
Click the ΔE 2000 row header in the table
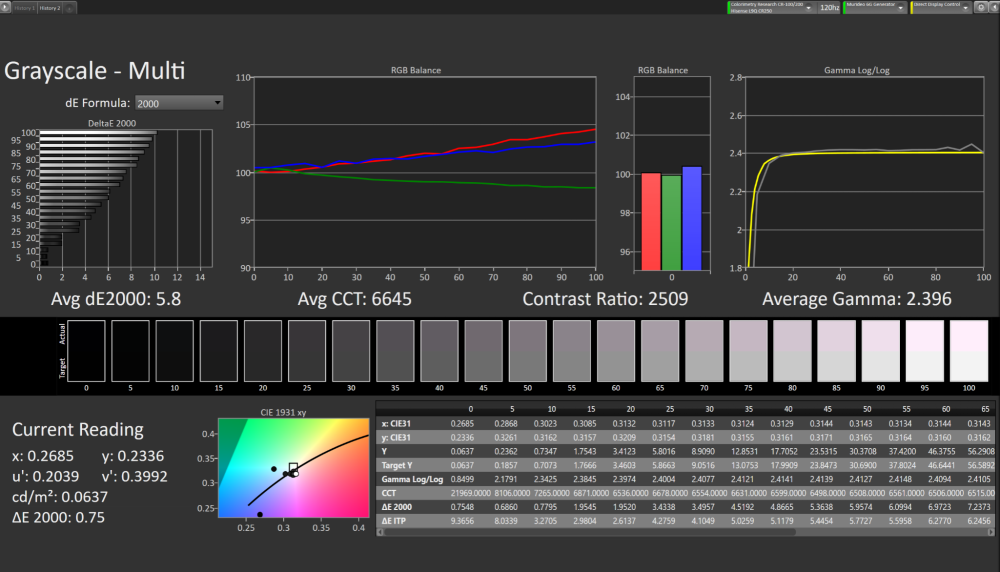coord(398,507)
